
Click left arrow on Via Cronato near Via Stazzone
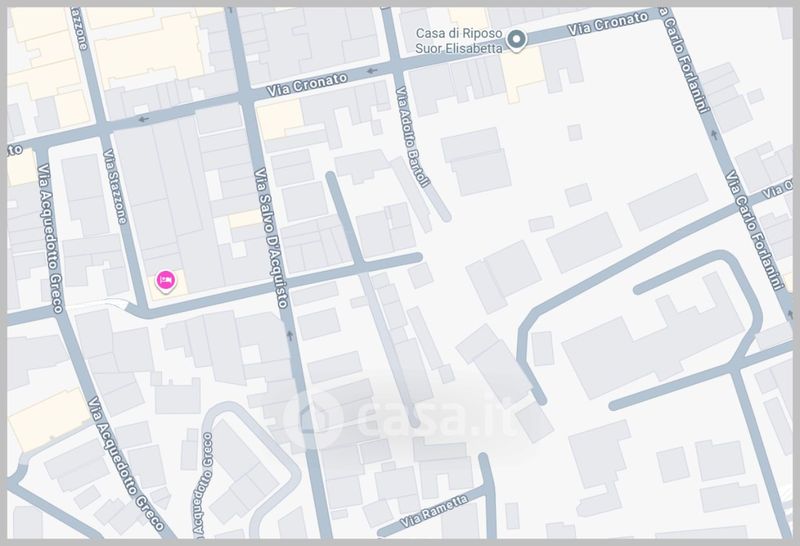coord(143,119)
